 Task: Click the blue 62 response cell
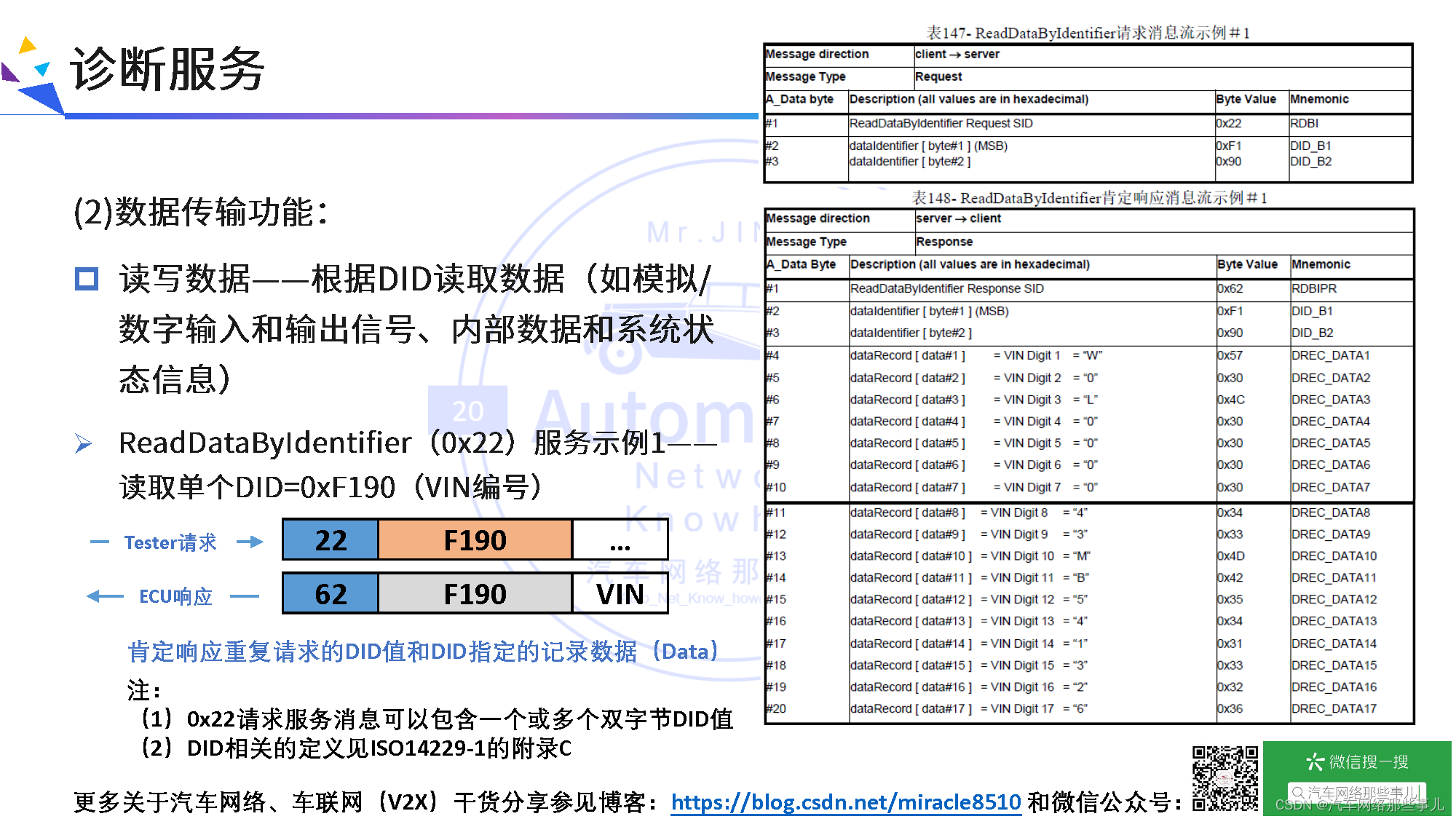click(331, 594)
